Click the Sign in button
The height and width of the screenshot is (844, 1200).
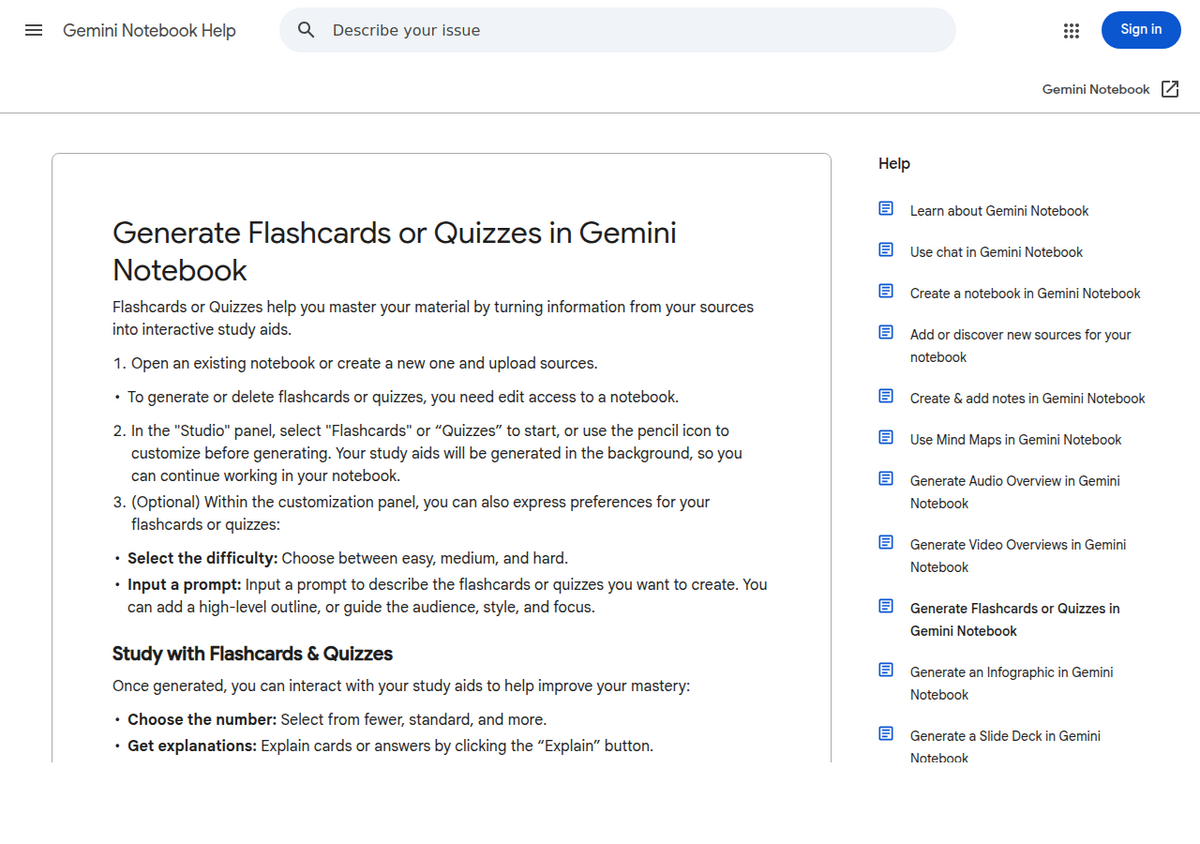(1141, 30)
